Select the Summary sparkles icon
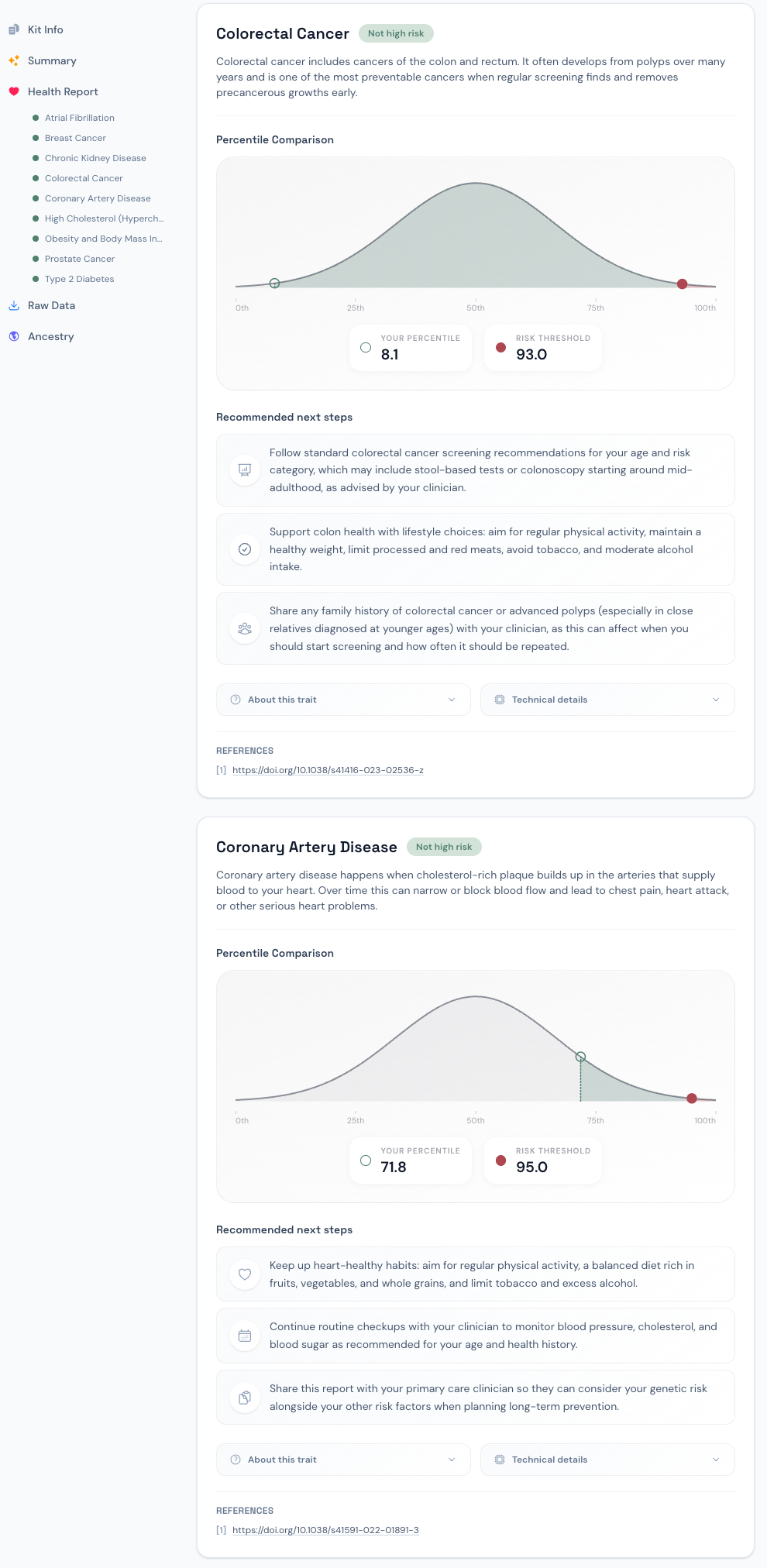The height and width of the screenshot is (1568, 767). coord(14,60)
